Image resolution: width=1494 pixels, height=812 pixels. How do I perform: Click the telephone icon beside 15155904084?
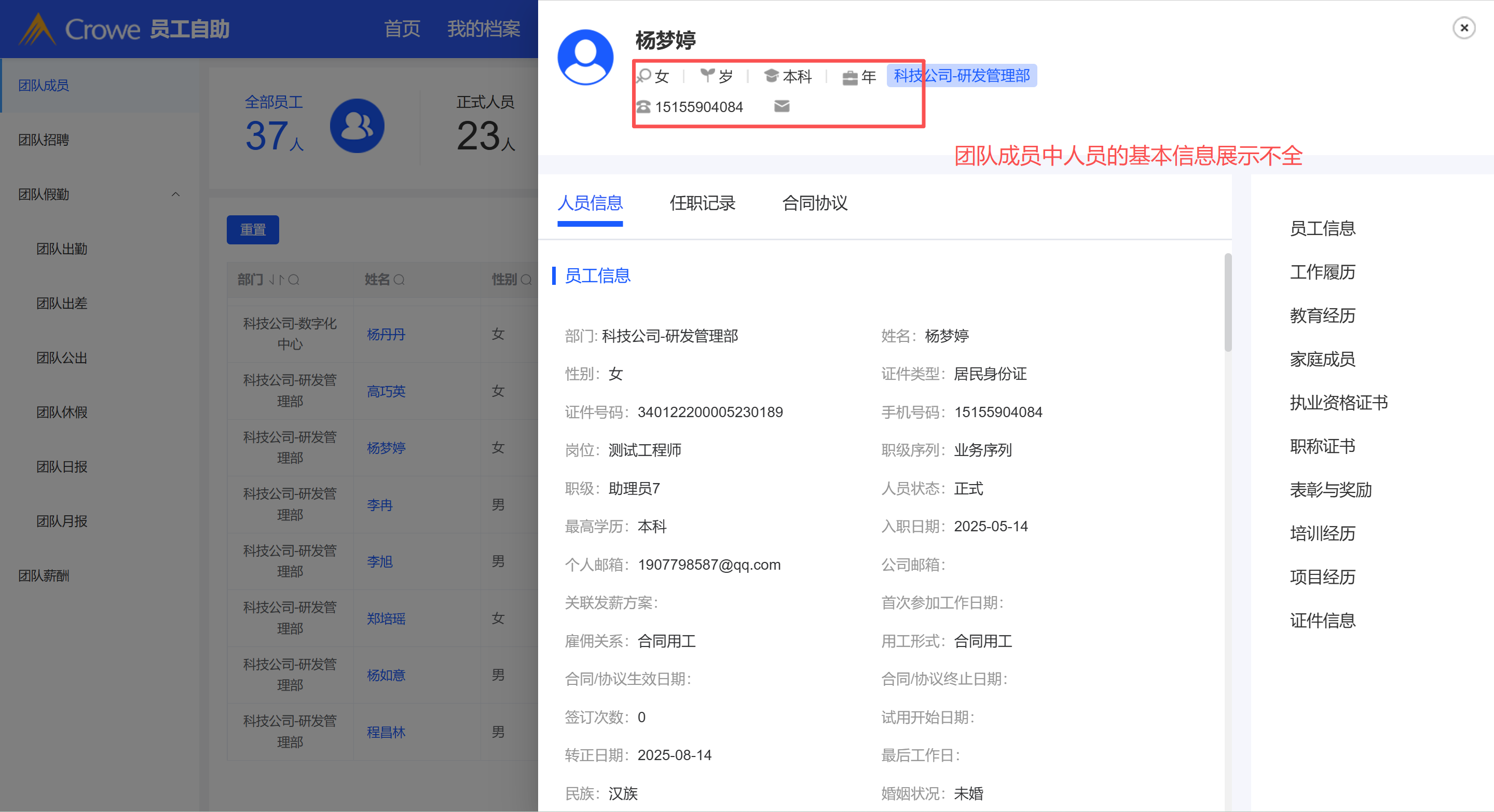(x=644, y=107)
